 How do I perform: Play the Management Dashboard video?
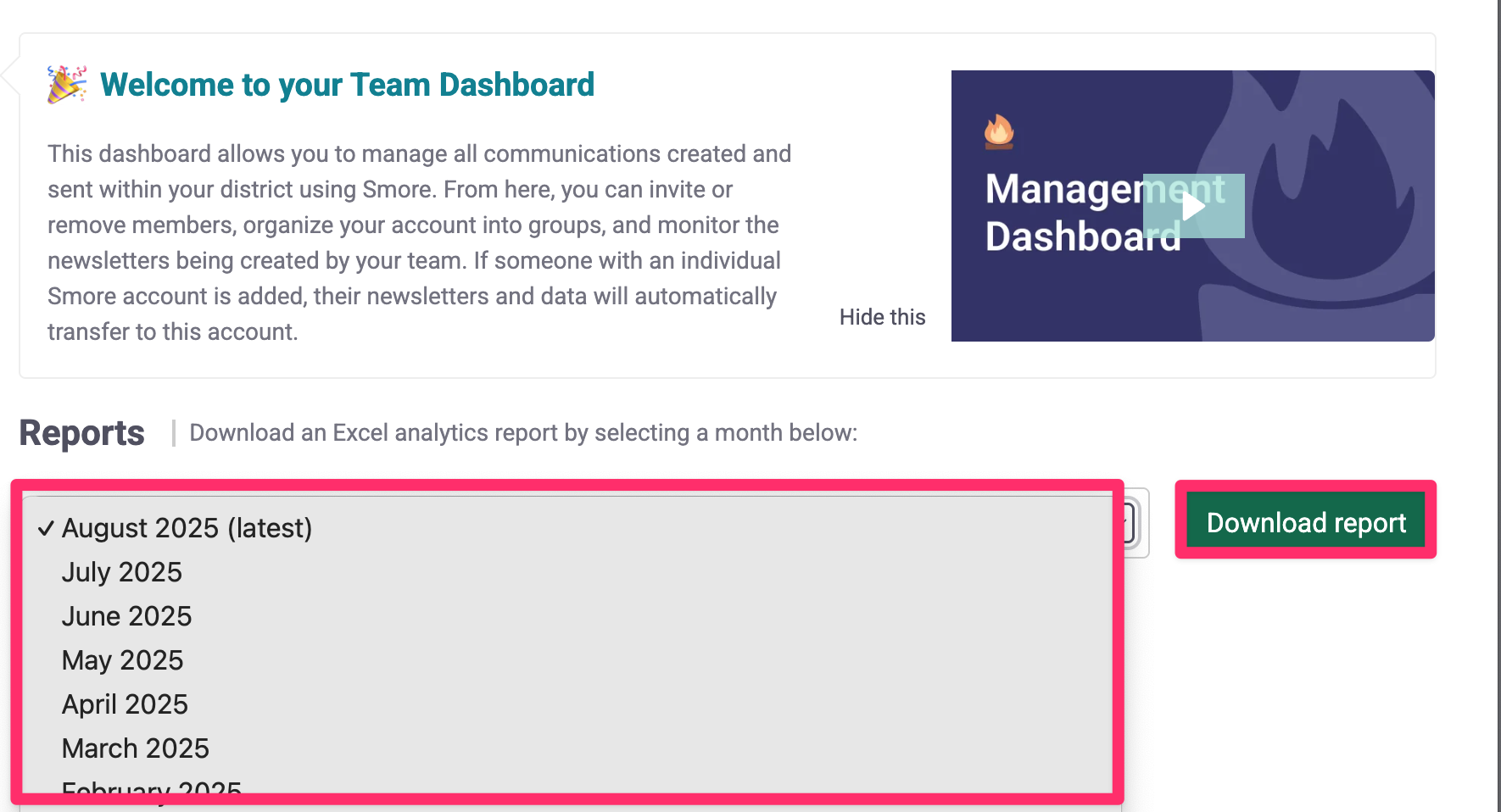(x=1193, y=206)
